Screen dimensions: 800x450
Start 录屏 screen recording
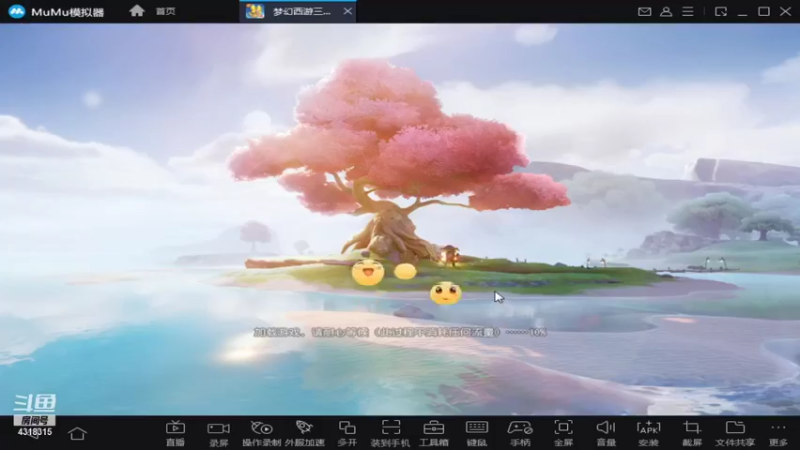pyautogui.click(x=218, y=433)
